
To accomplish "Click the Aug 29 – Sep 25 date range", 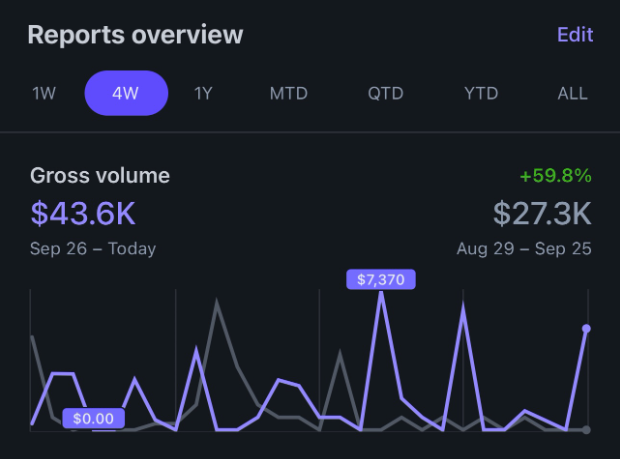I will pyautogui.click(x=524, y=248).
